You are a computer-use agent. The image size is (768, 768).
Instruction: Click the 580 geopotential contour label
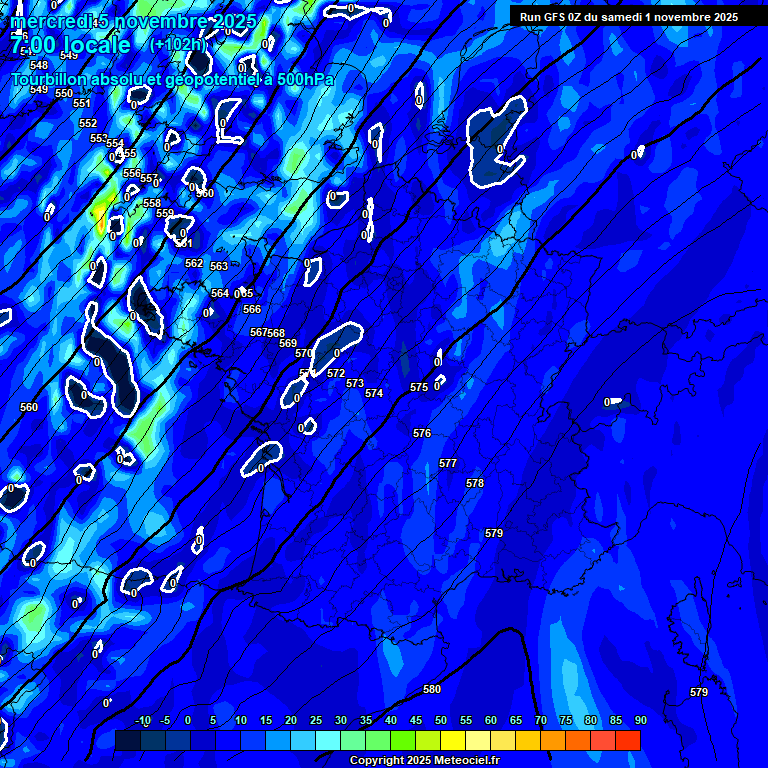pos(432,689)
